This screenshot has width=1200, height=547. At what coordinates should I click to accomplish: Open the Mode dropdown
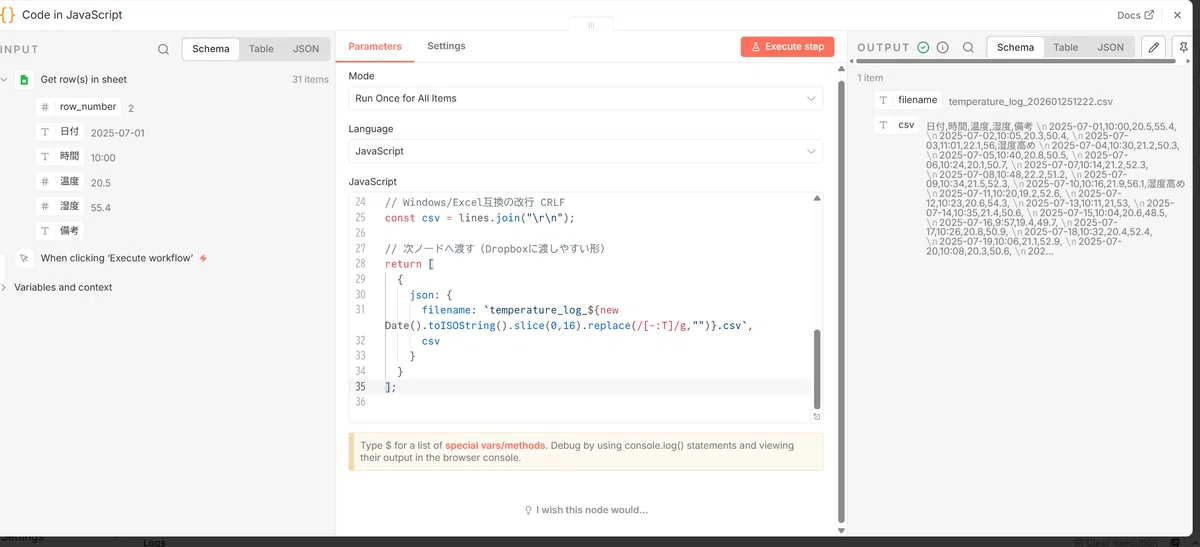585,99
